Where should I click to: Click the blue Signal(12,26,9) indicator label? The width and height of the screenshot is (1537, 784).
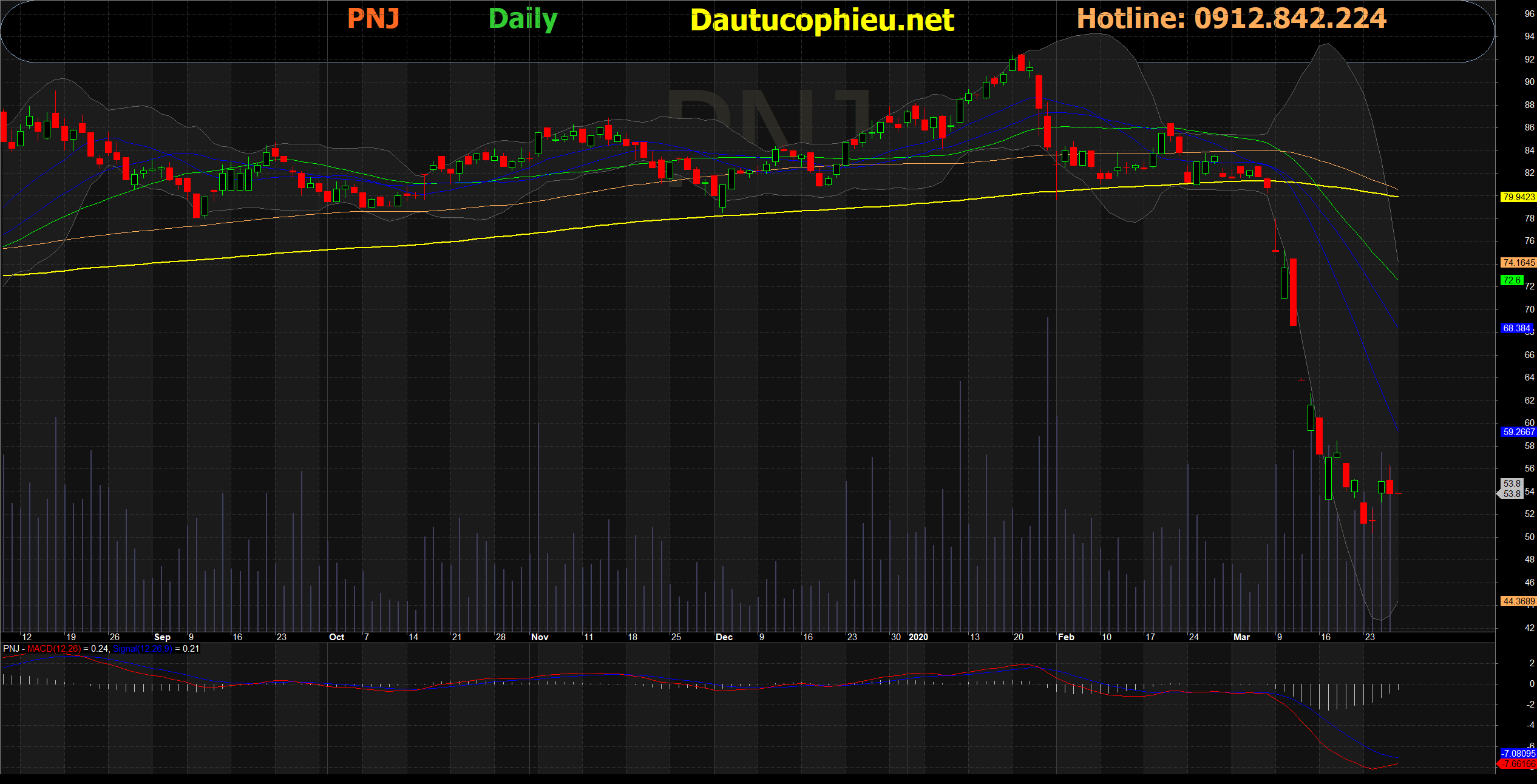coord(143,649)
